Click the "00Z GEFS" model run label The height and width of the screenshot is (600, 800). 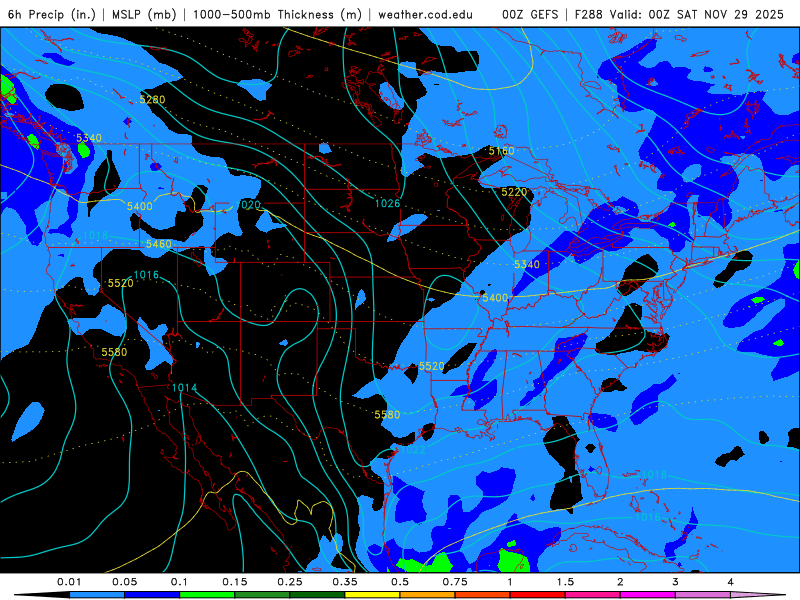pos(530,14)
